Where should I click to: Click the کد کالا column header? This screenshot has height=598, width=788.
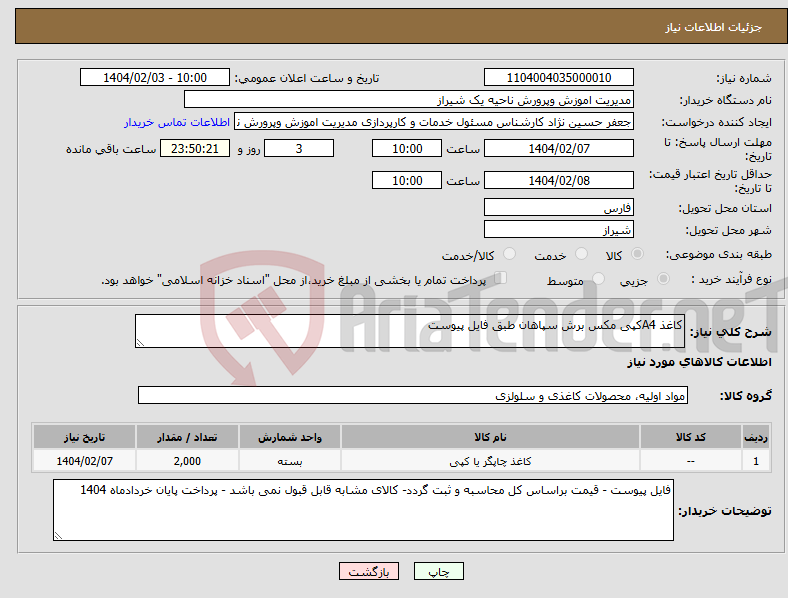(x=691, y=437)
